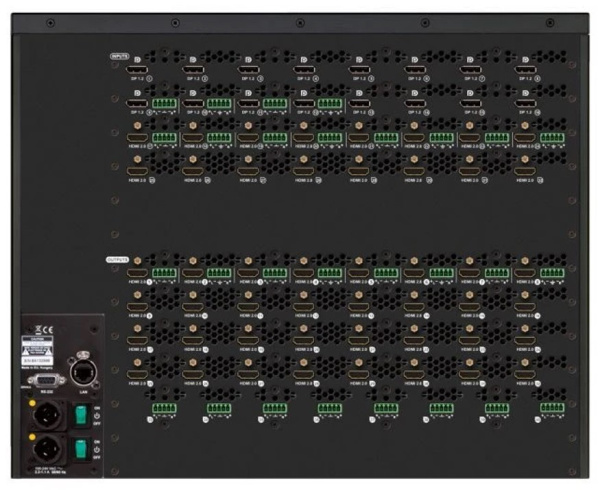Select HDMI 2.0 output port number 4
600x490 pixels.
point(304,273)
